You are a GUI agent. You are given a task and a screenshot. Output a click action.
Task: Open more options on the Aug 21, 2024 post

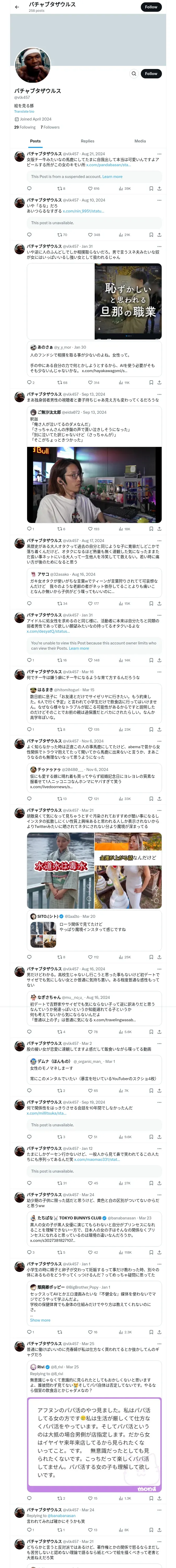click(x=159, y=154)
